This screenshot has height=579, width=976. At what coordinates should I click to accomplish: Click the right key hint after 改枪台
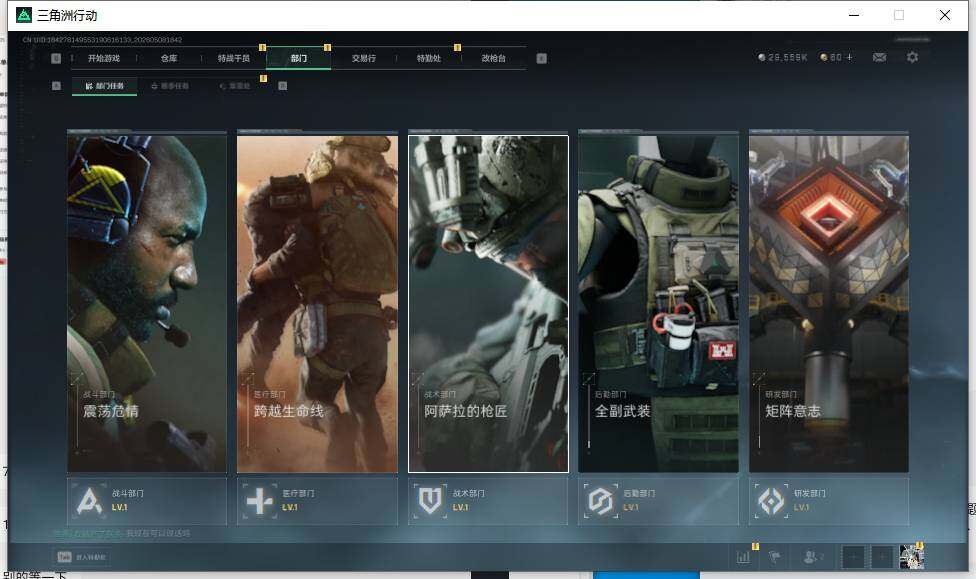[542, 59]
